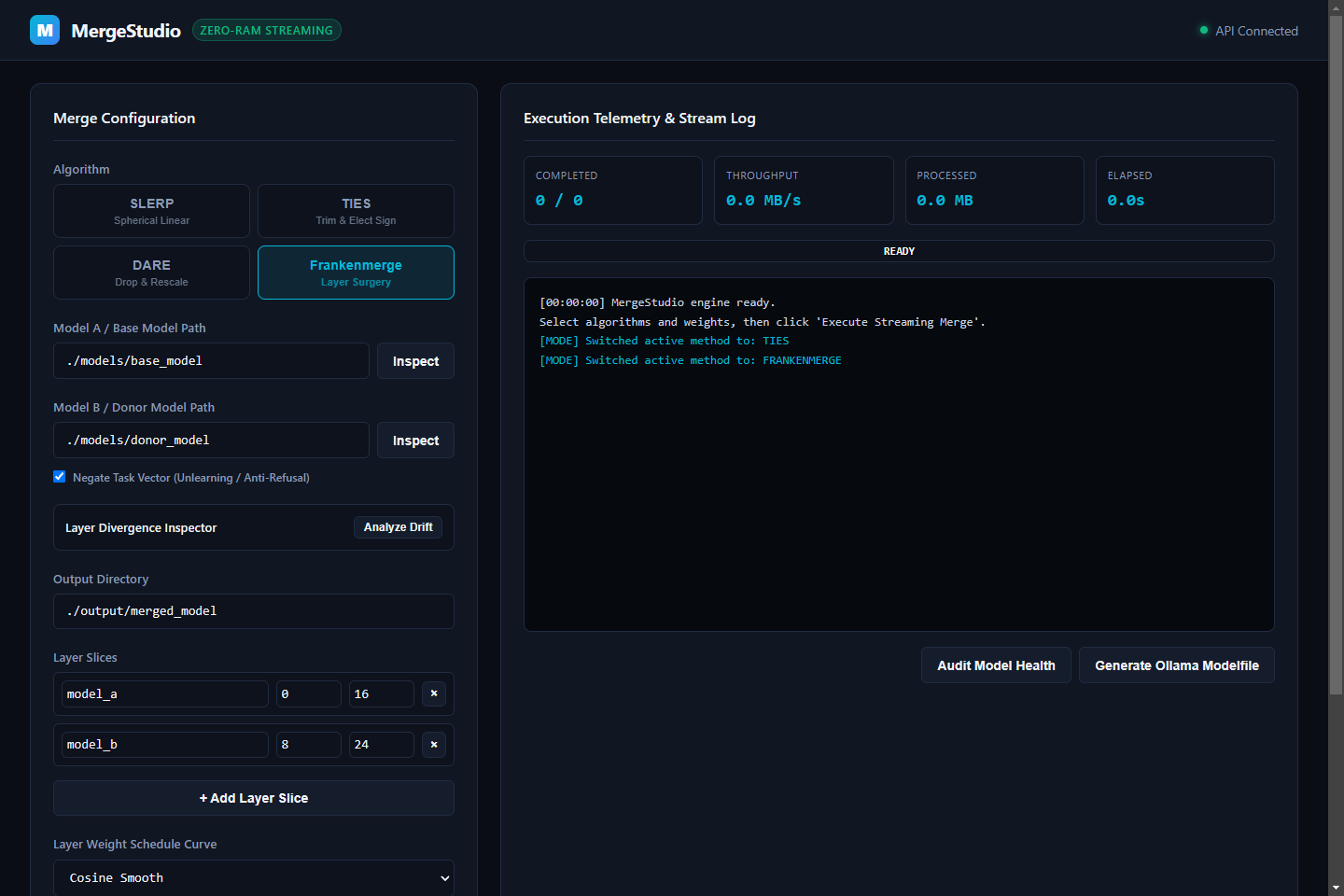The width and height of the screenshot is (1344, 896).
Task: Select the SLERP algorithm
Action: [x=151, y=211]
